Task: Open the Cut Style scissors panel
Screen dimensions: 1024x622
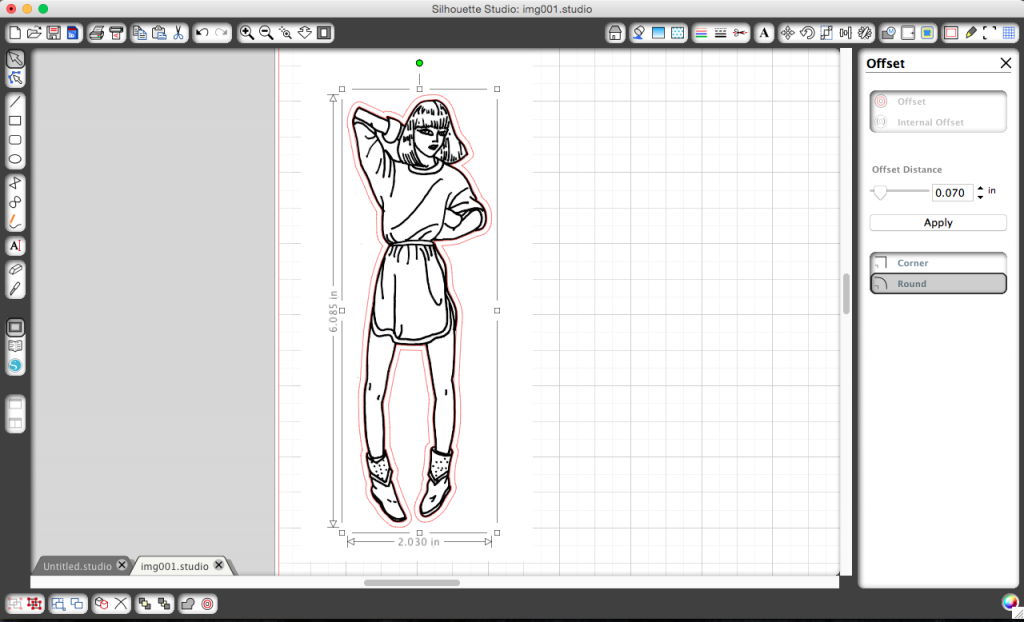Action: point(740,33)
